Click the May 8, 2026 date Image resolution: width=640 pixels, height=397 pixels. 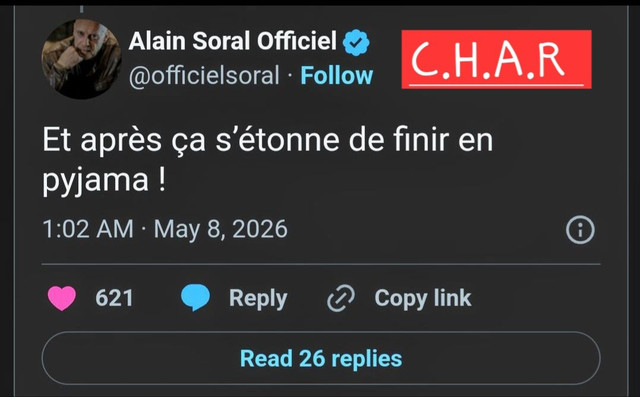click(220, 229)
